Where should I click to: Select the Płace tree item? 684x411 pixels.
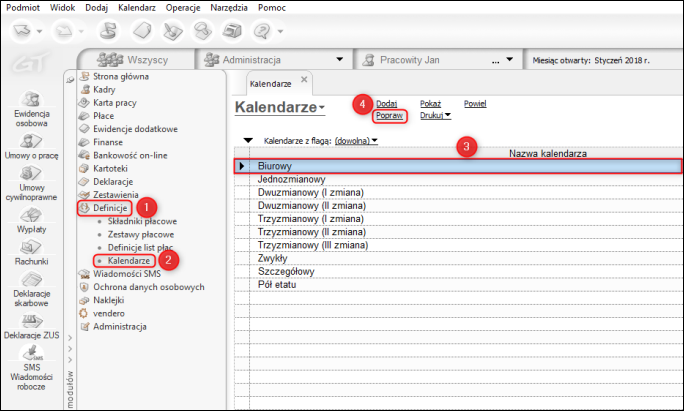(x=103, y=116)
